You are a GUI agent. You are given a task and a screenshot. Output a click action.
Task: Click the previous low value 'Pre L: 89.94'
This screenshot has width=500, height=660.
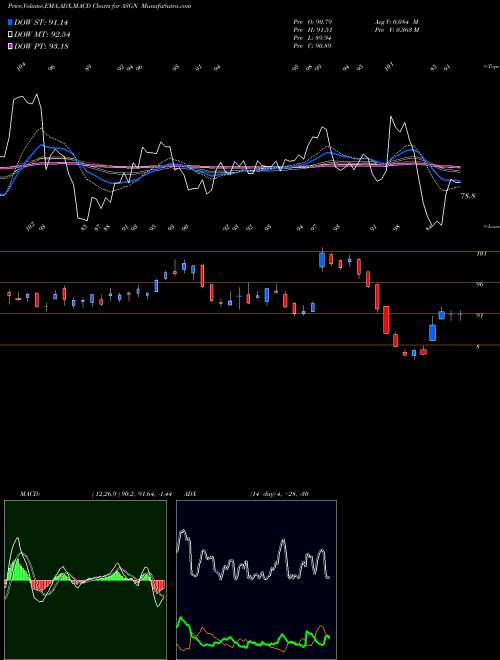coord(313,37)
